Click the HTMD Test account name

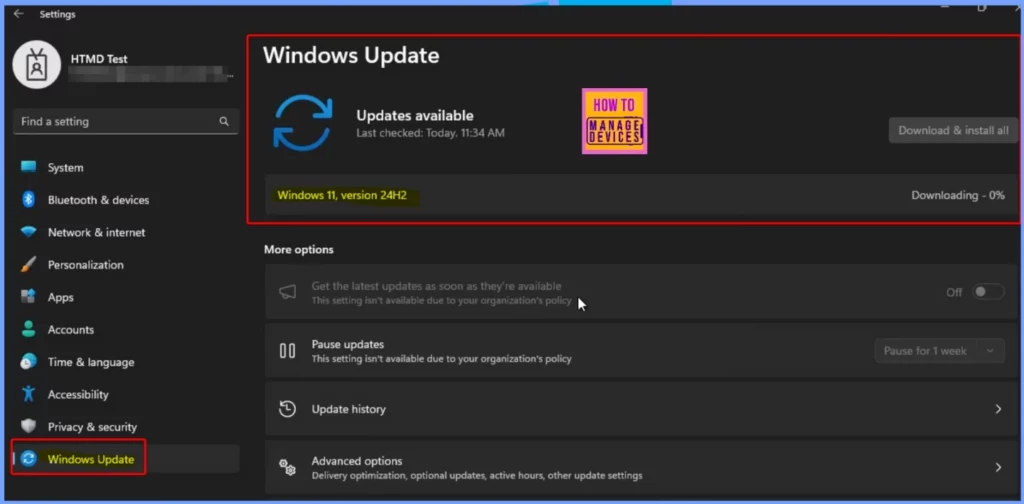[99, 59]
